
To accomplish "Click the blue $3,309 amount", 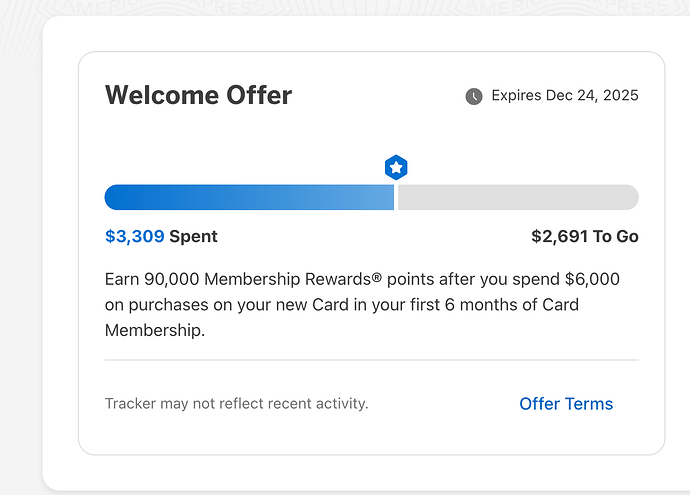I will click(134, 237).
